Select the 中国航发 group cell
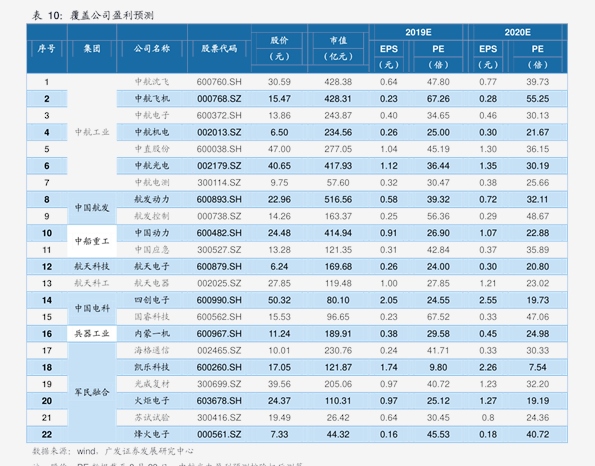Screen dimensions: 595x466 tap(92, 208)
